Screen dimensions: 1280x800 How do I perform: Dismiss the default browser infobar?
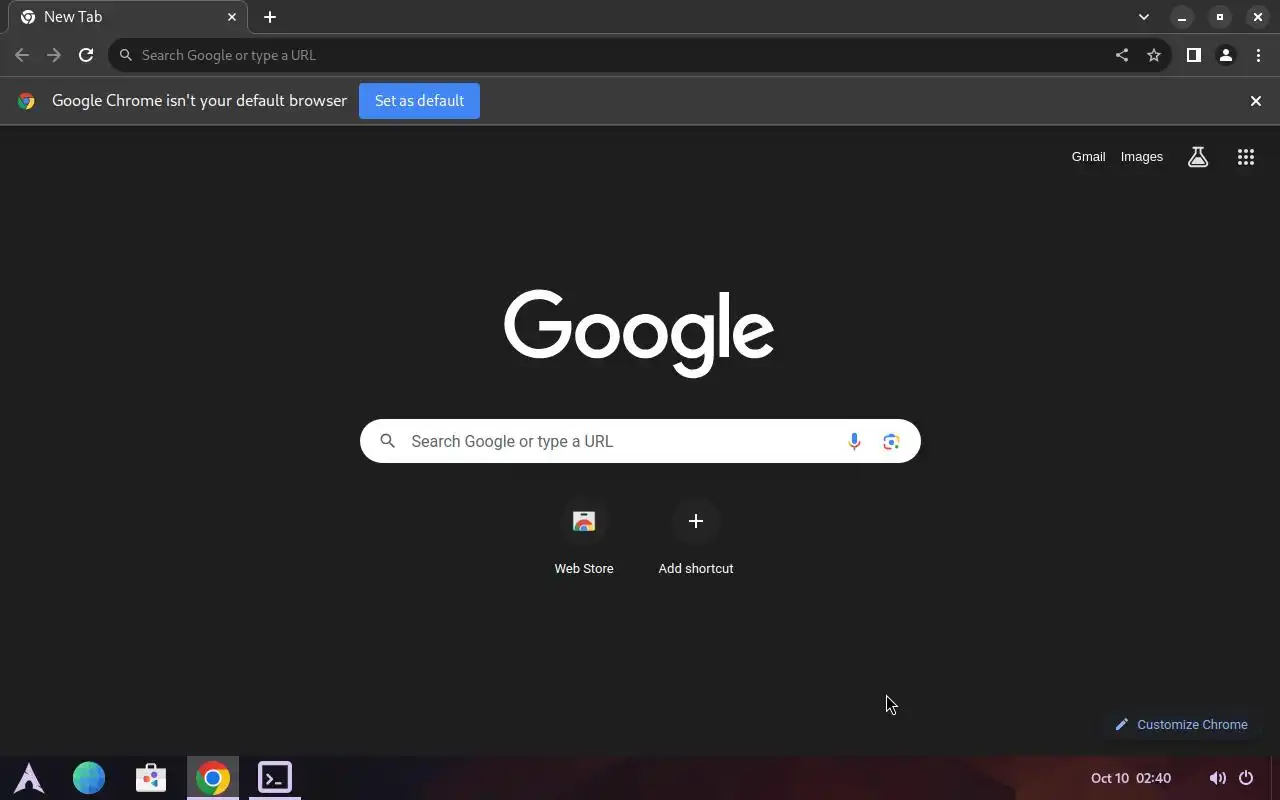point(1256,101)
